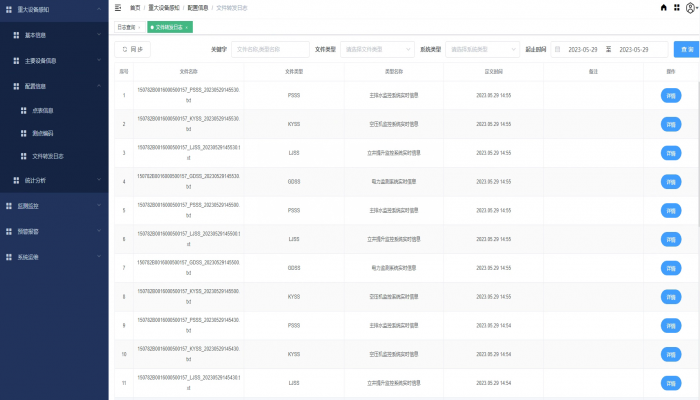The image size is (700, 400).
Task: Click the 首页 breadcrumb link
Action: pos(134,7)
